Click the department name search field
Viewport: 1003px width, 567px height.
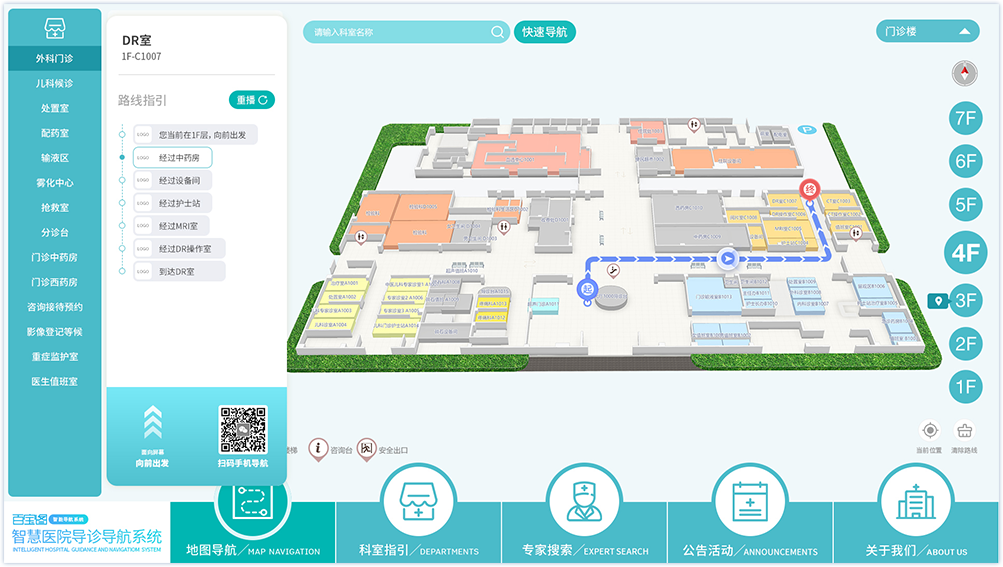pyautogui.click(x=400, y=32)
